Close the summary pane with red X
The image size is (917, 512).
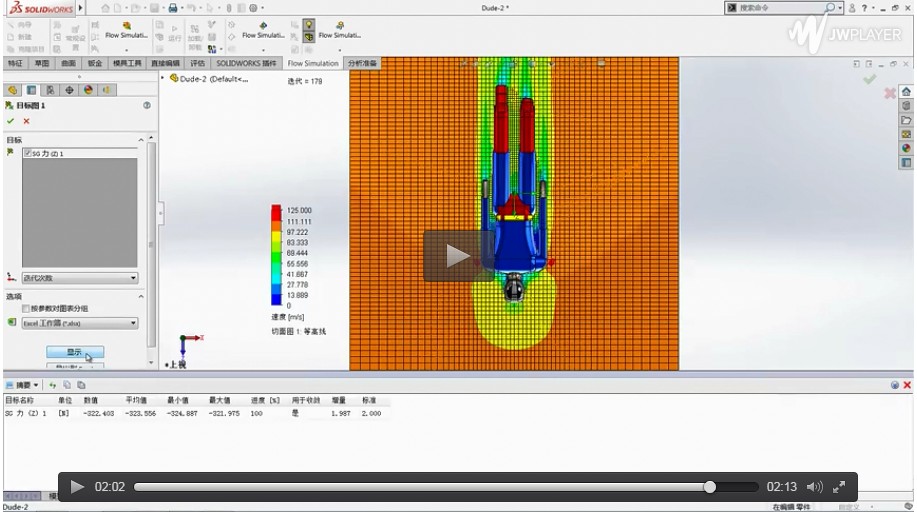tap(907, 385)
